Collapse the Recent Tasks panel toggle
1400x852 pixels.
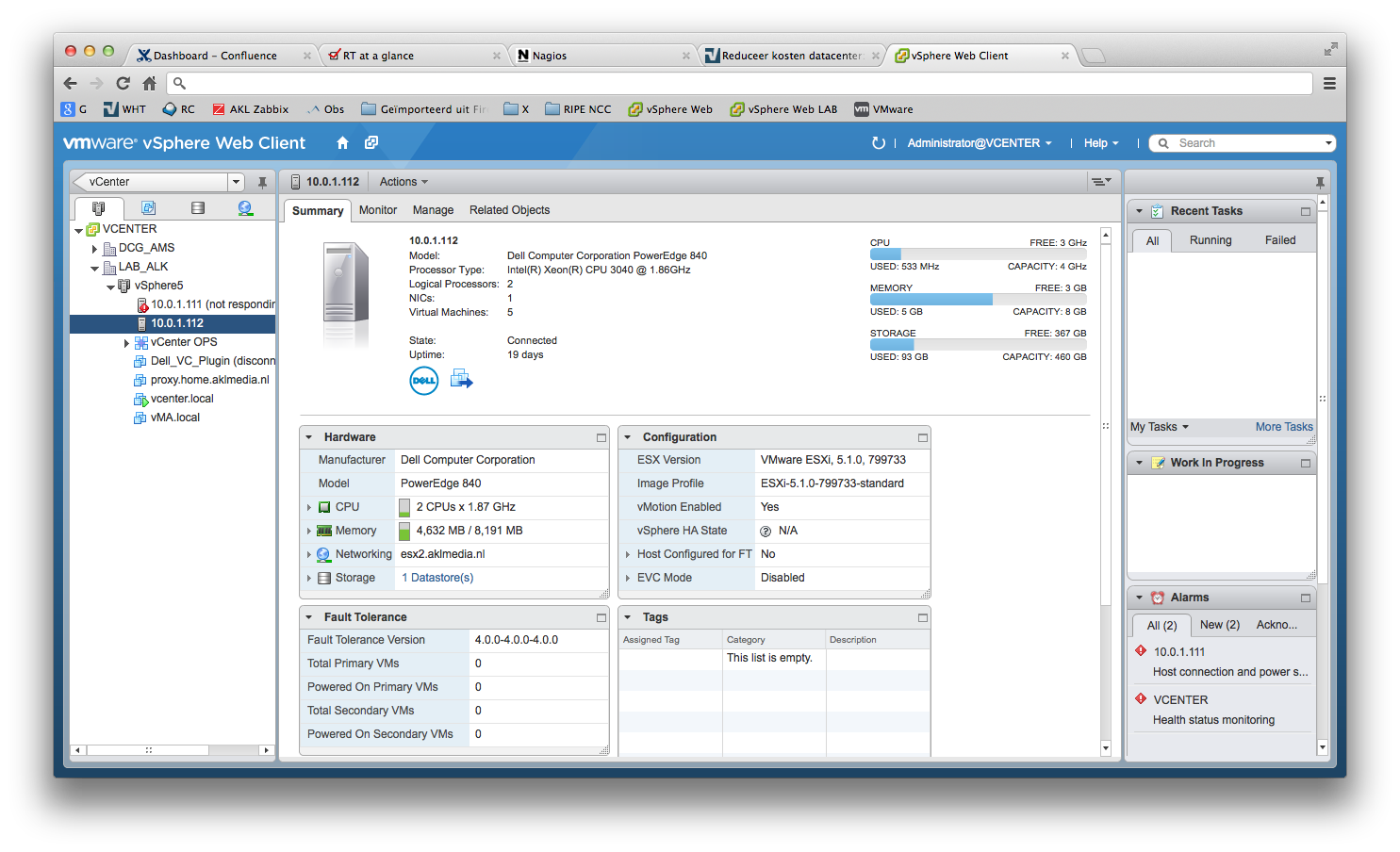coord(1139,211)
